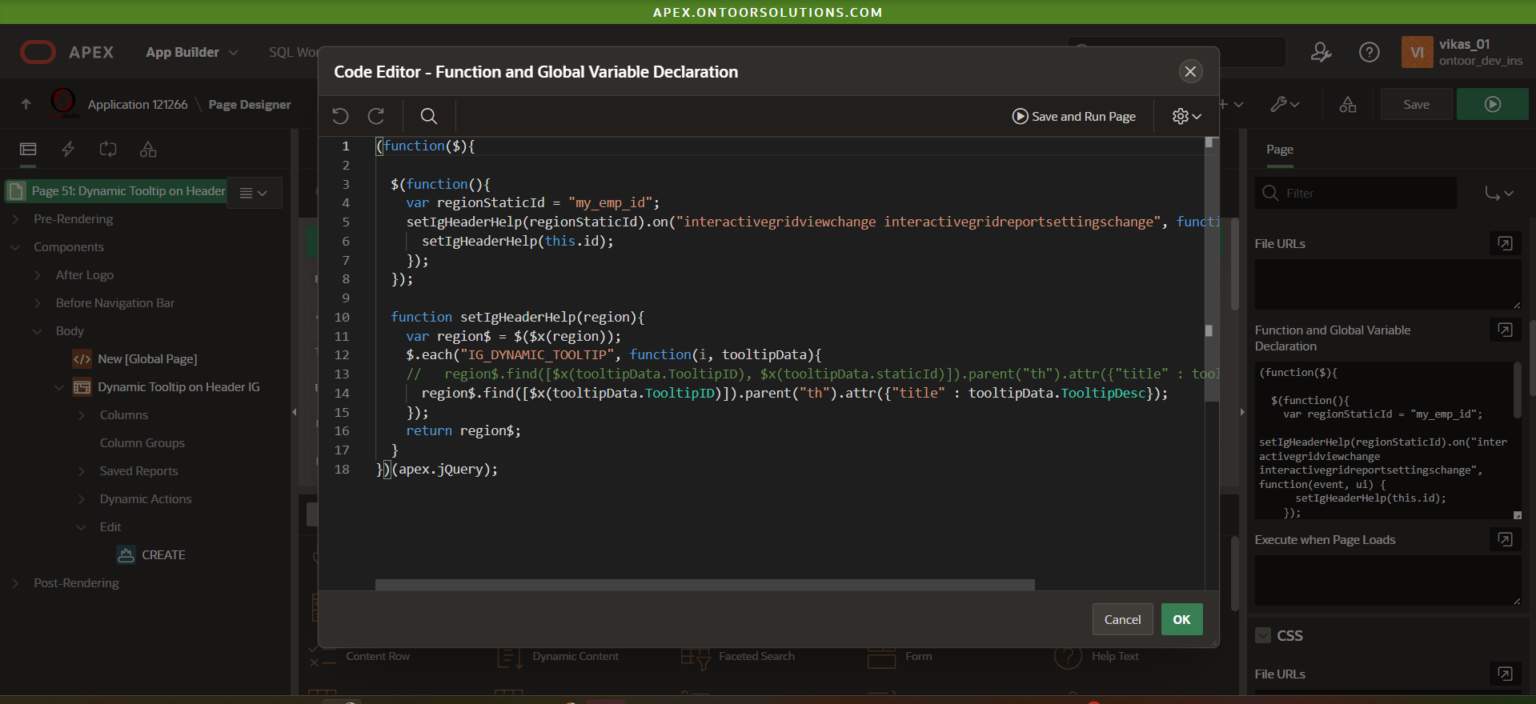Click the Redo icon in code editor
The height and width of the screenshot is (704, 1536).
pos(376,116)
